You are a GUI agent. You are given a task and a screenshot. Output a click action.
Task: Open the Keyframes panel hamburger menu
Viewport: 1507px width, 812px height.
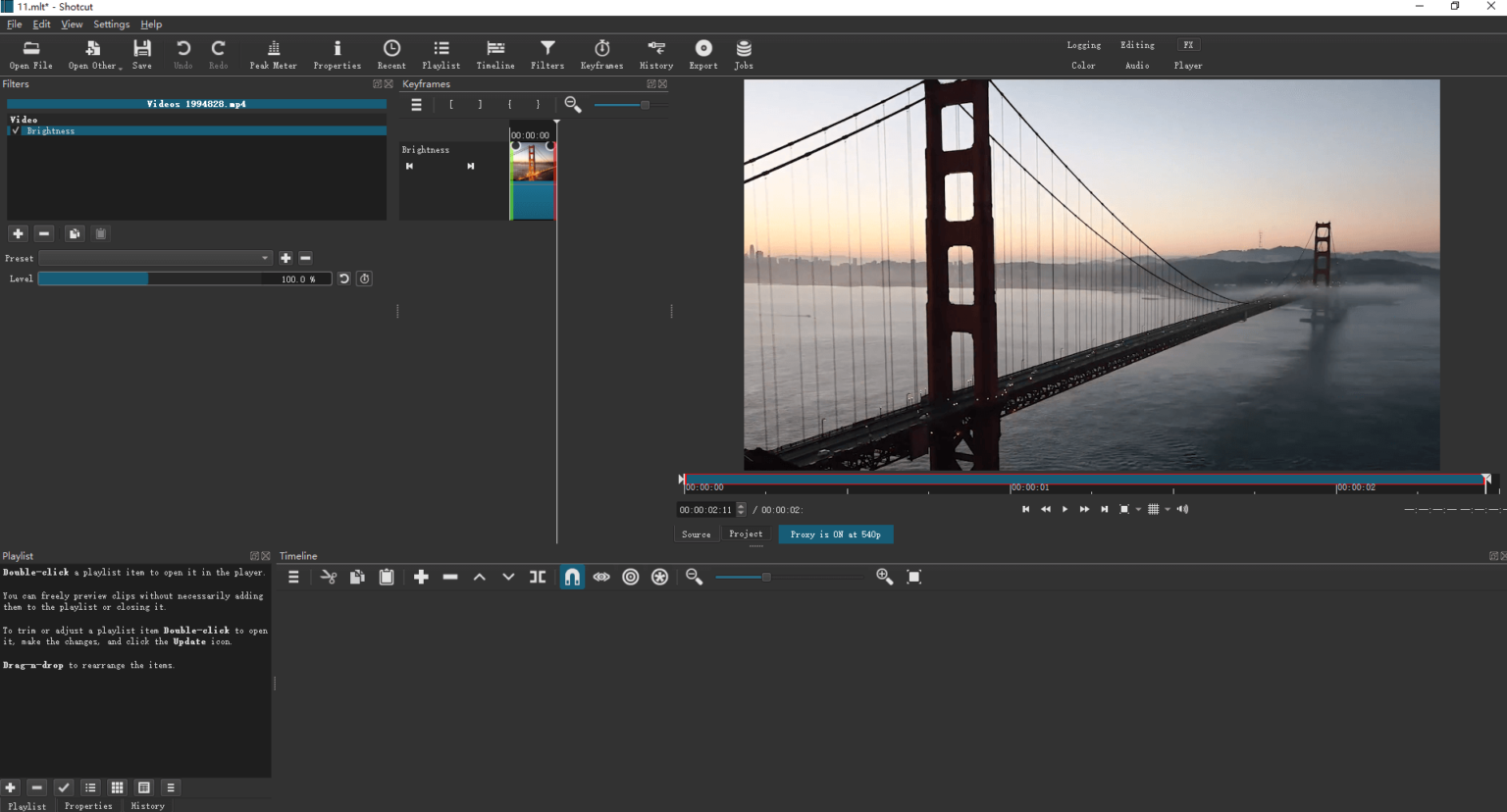point(416,105)
